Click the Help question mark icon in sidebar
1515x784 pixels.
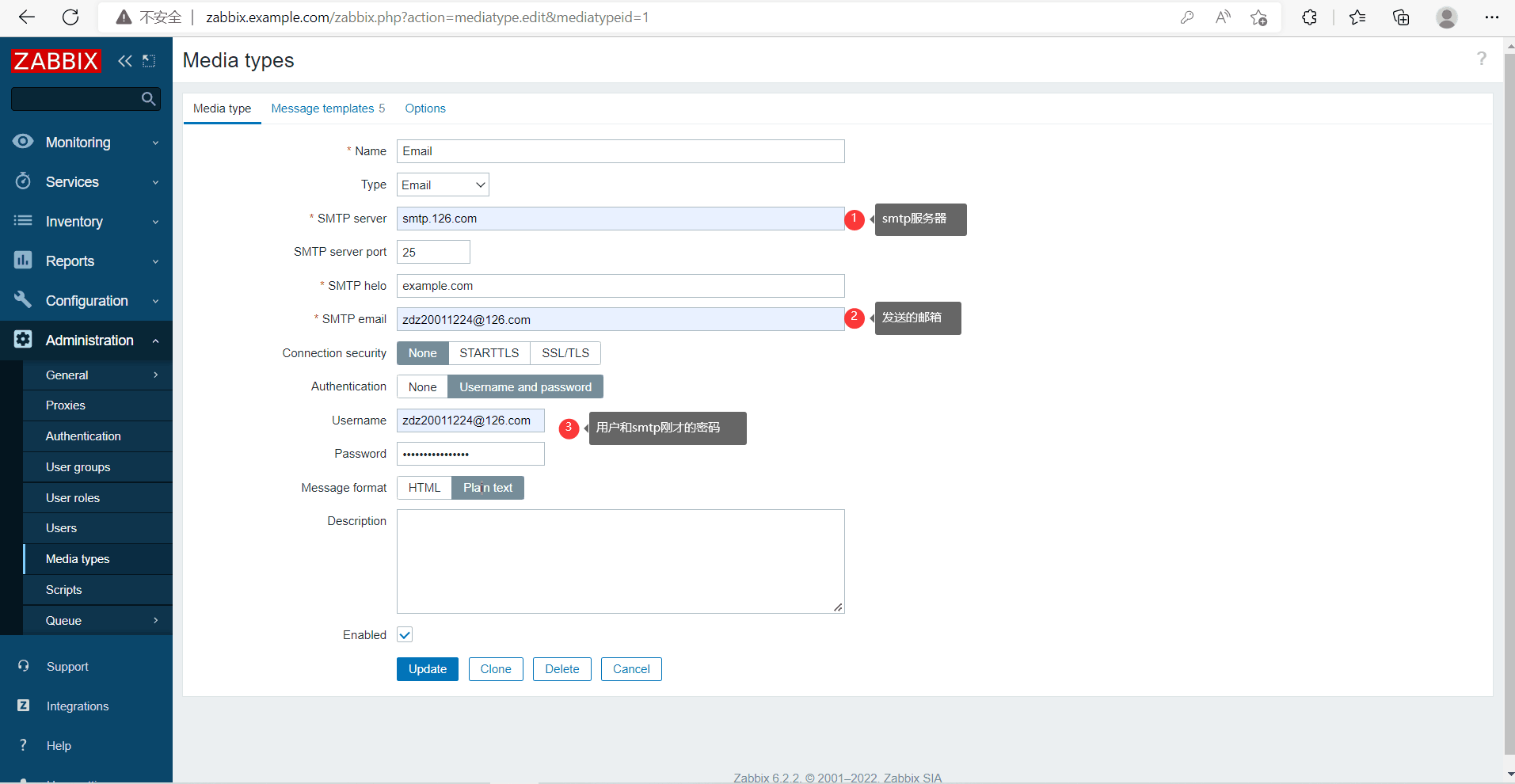click(24, 745)
